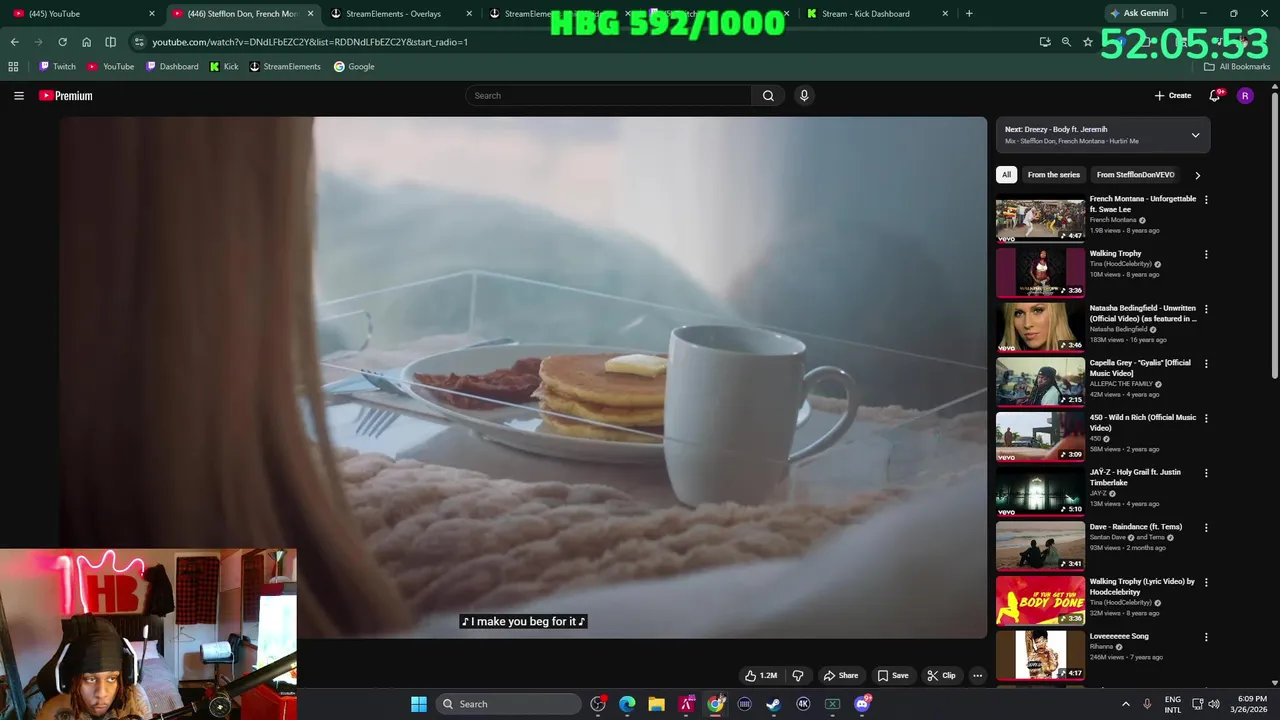The width and height of the screenshot is (1280, 720).
Task: Show more filter chips with the arrow
Action: click(1197, 175)
